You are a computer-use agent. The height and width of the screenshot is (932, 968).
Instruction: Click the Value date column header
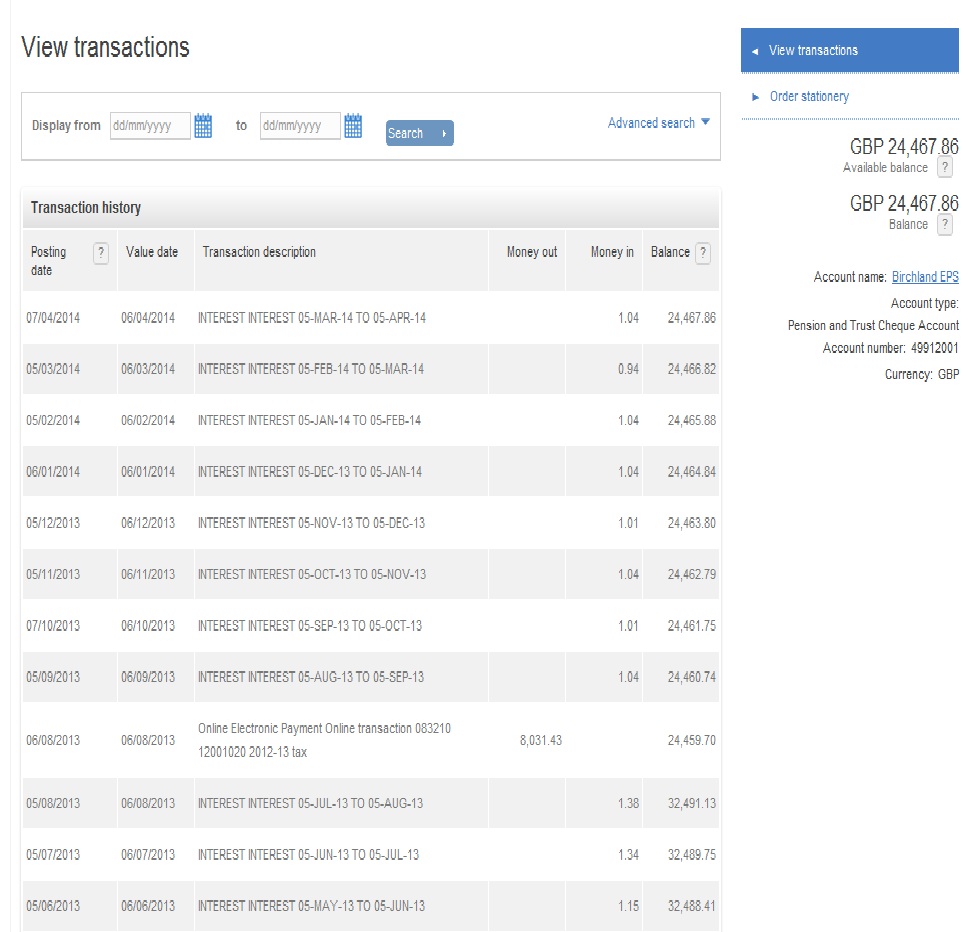tap(152, 252)
